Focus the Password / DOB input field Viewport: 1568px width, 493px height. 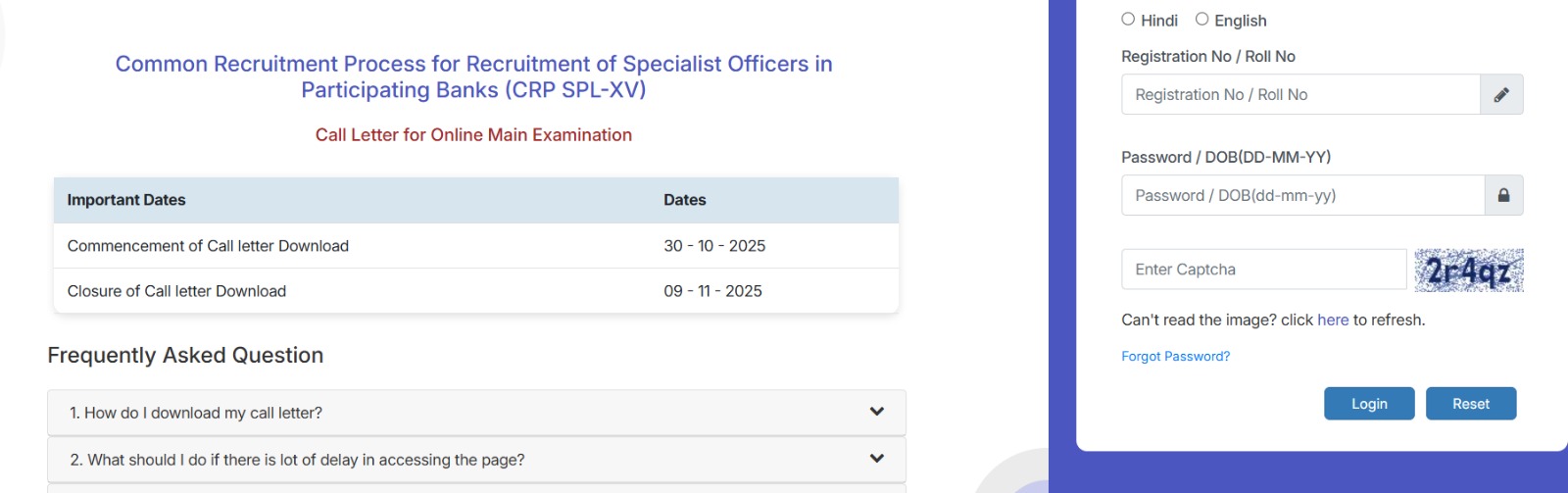coord(1302,196)
